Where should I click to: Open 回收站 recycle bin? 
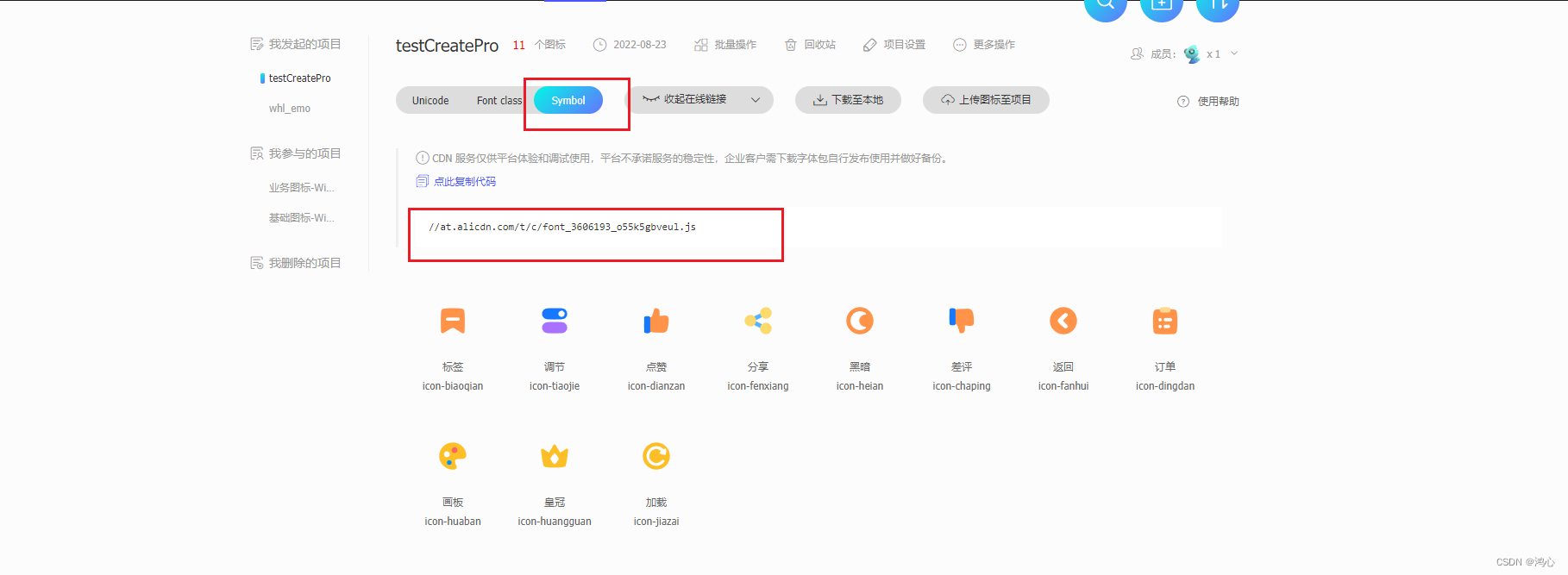[x=820, y=45]
